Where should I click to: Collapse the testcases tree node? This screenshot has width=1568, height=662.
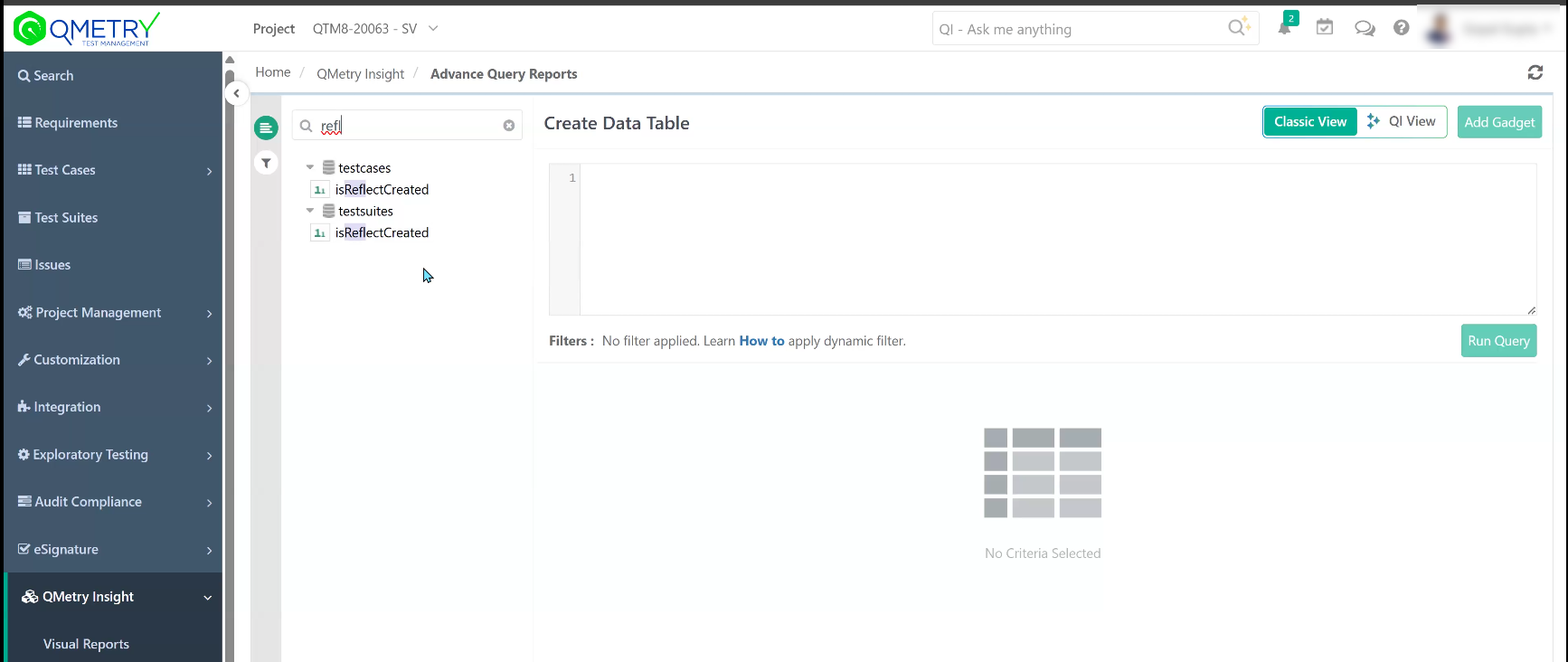310,167
